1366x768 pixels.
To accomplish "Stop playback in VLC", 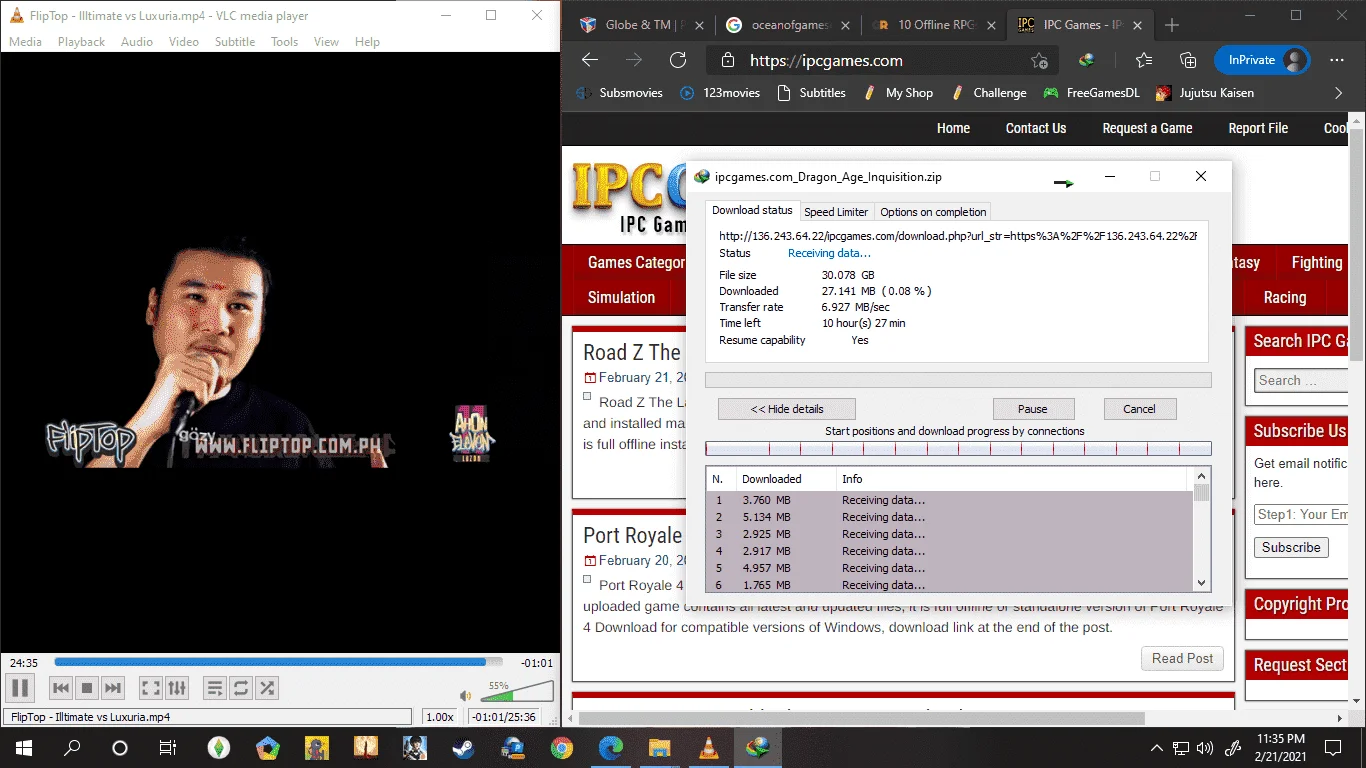I will coord(87,688).
